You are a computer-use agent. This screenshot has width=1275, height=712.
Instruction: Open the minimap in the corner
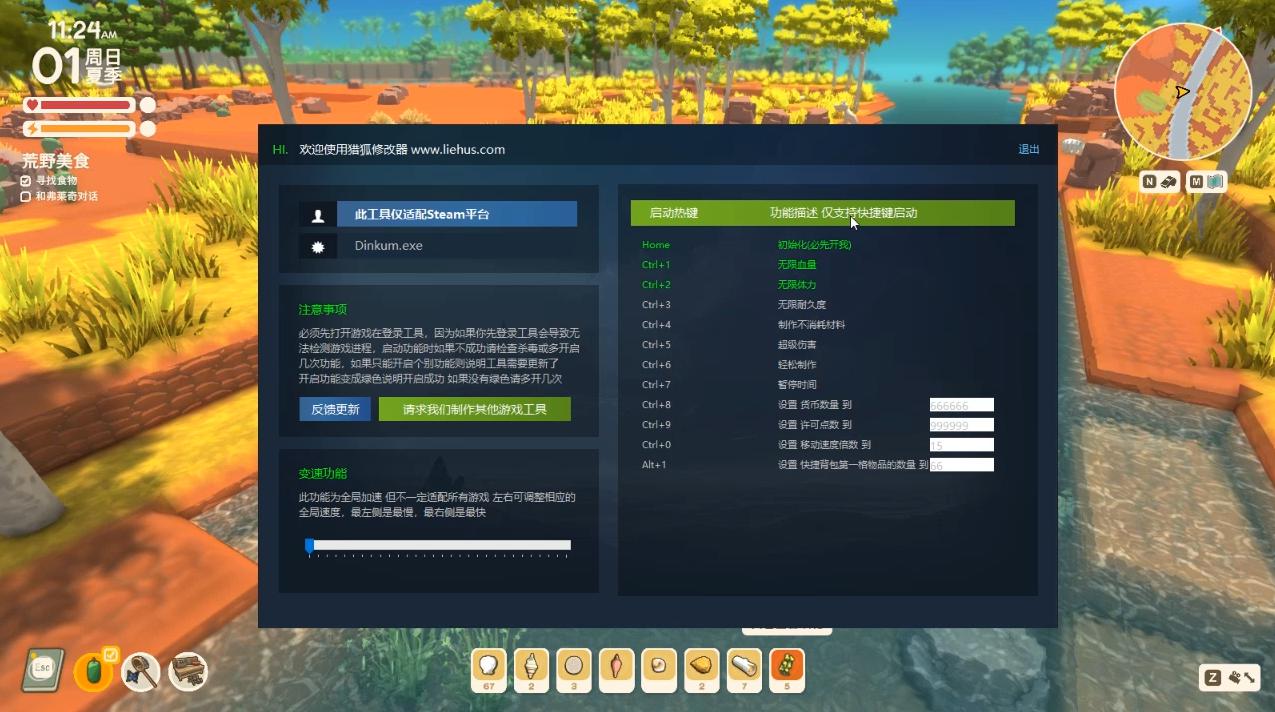1183,93
